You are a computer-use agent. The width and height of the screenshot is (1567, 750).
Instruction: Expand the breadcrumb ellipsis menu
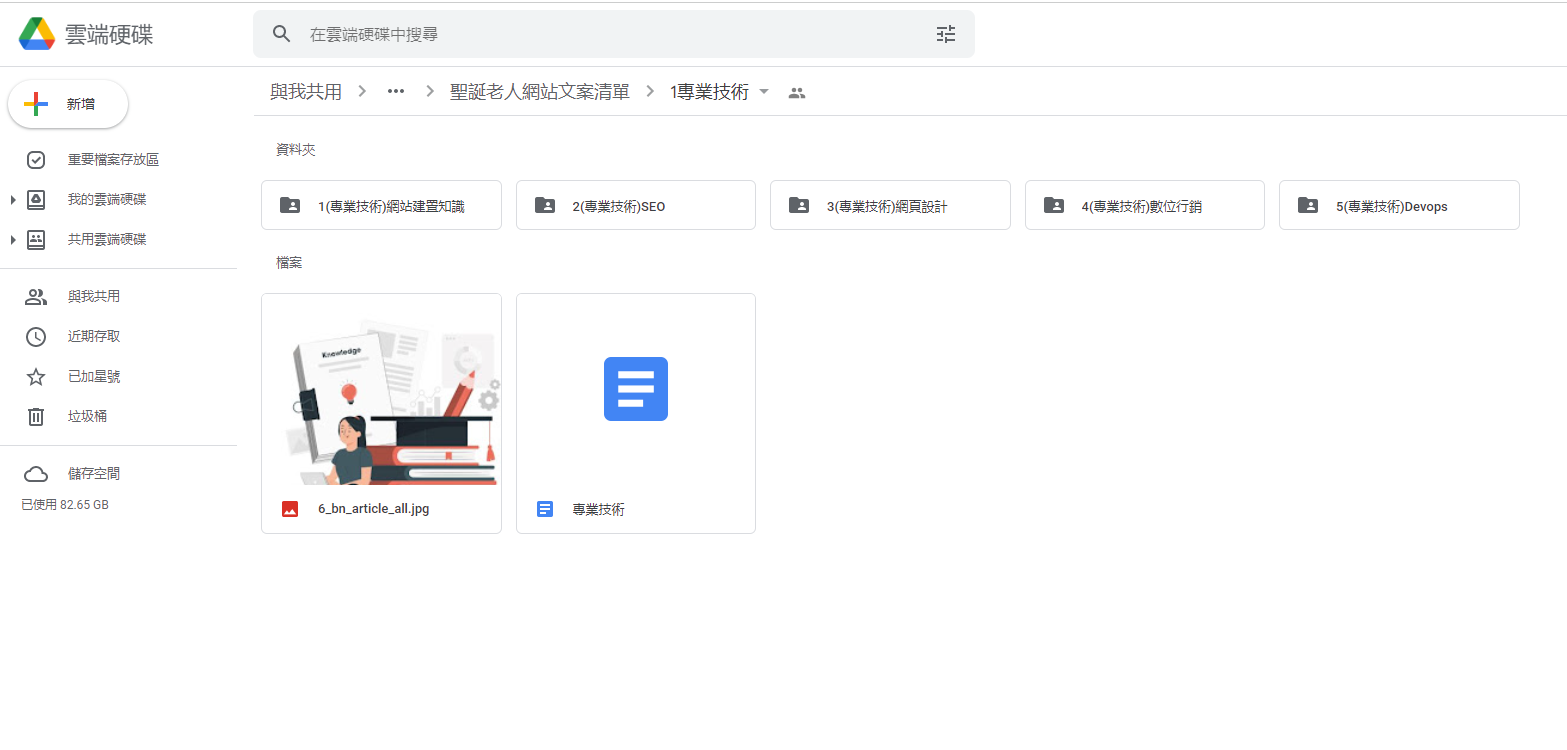396,92
